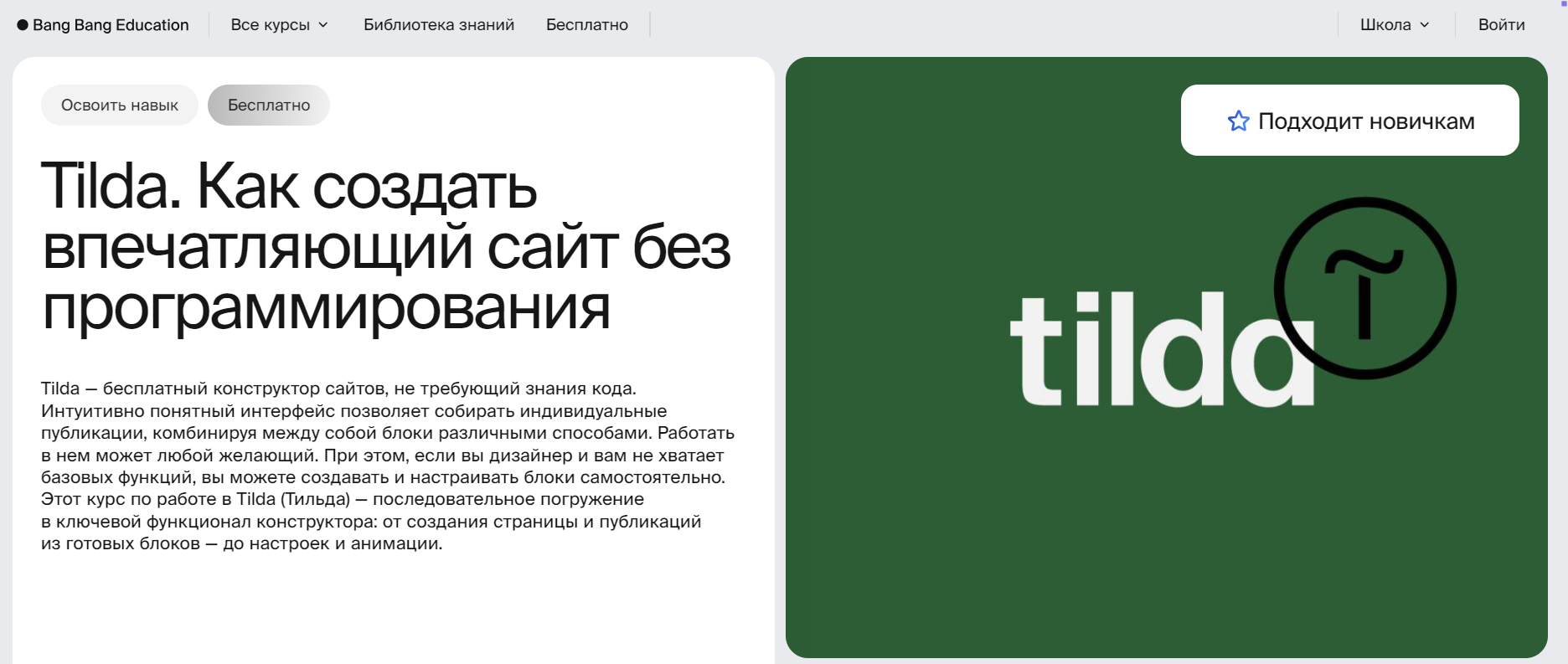Click the Войти login link

1501,25
